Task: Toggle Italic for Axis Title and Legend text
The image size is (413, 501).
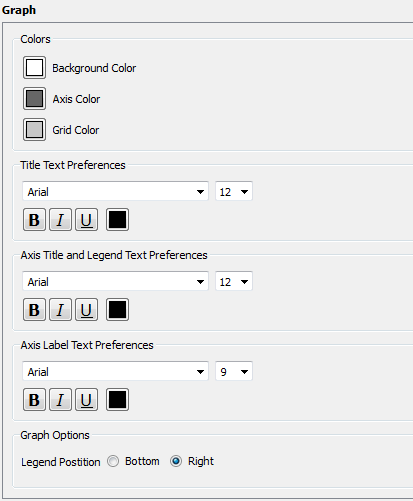Action: [x=60, y=310]
